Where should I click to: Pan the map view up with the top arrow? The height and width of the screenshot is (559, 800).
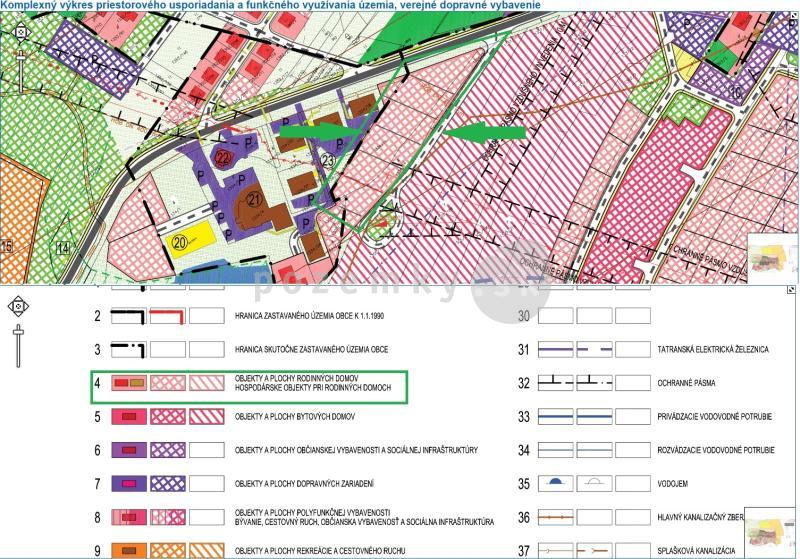pos(21,24)
